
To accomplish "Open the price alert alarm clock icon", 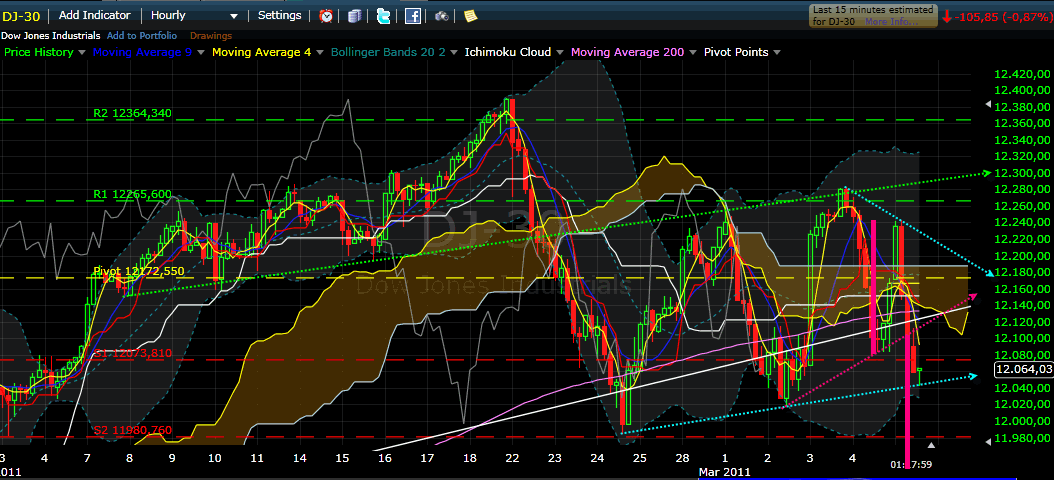I will (x=326, y=15).
